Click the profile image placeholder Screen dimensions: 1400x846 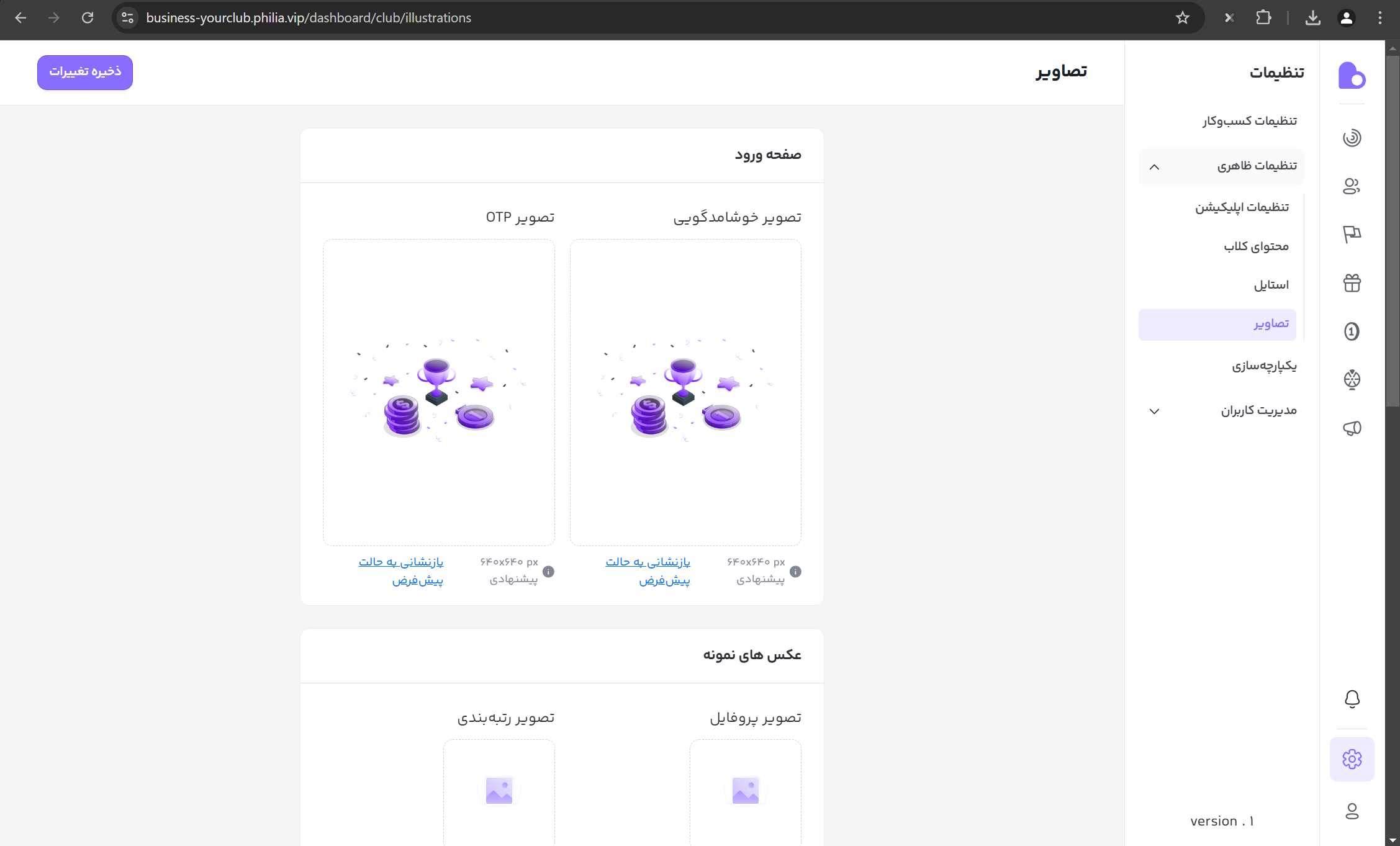point(745,791)
